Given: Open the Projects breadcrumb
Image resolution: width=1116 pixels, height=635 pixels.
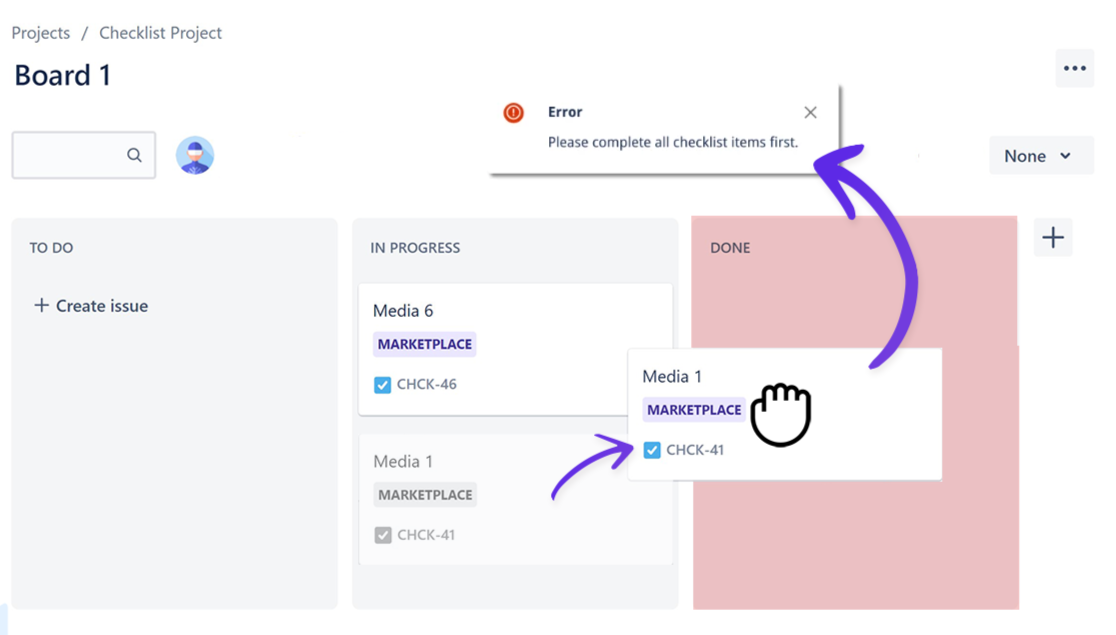Looking at the screenshot, I should tap(41, 33).
